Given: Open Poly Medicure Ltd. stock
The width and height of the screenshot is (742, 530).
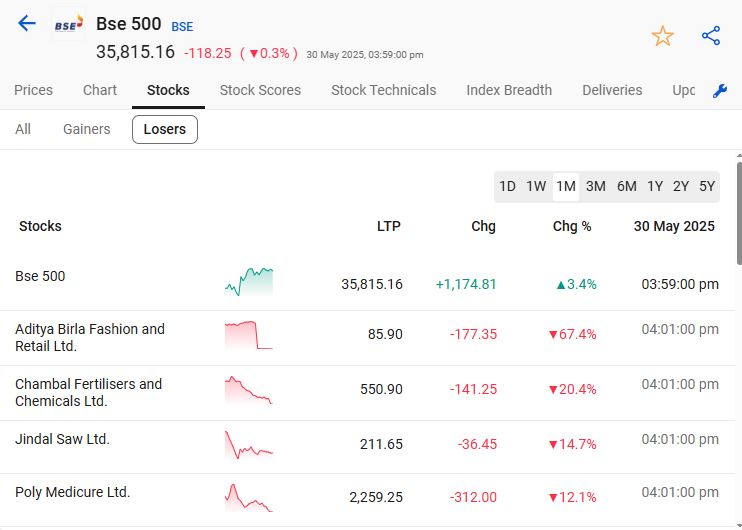Looking at the screenshot, I should 72,492.
